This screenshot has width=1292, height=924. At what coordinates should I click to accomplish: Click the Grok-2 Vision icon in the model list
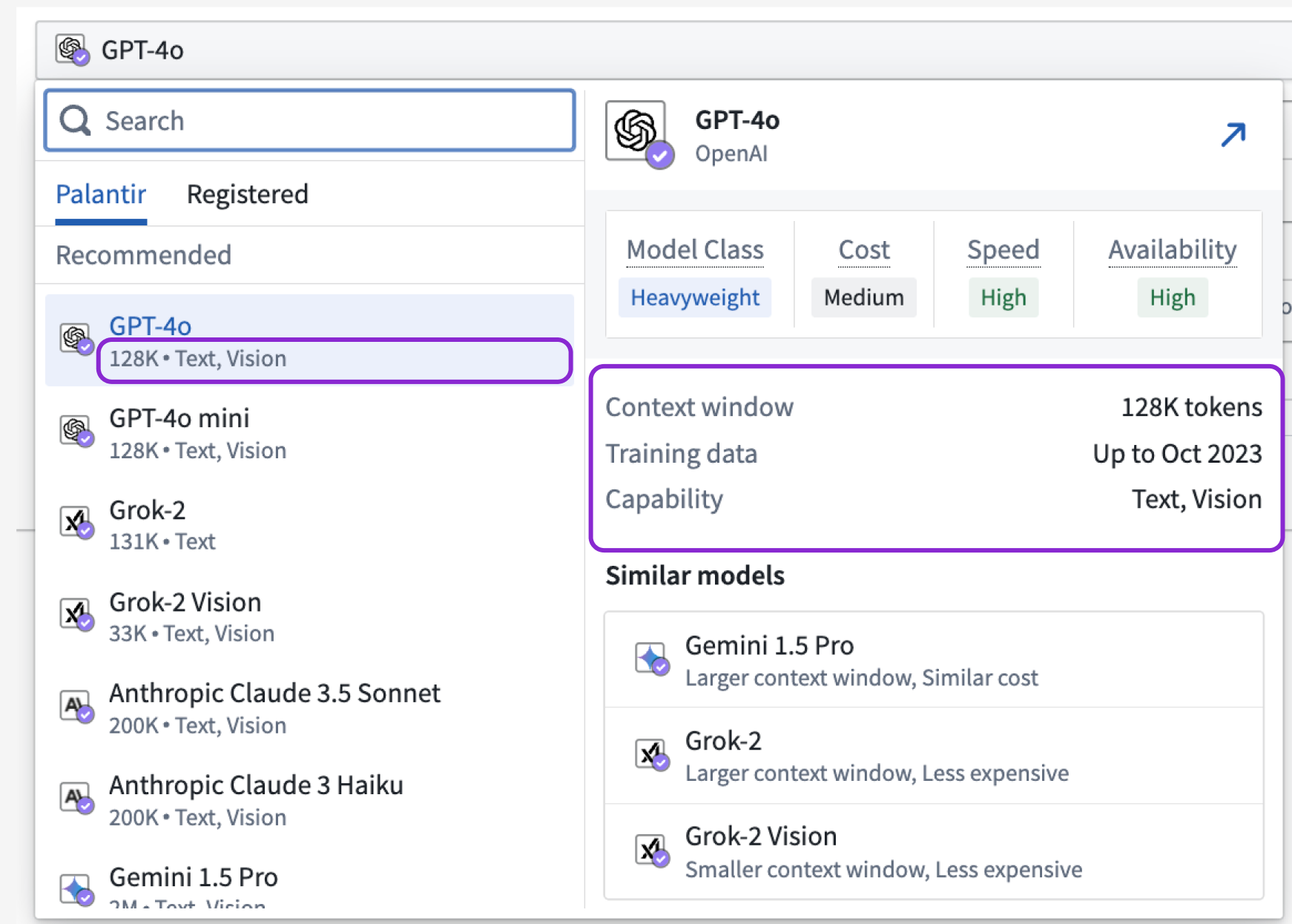pos(76,615)
